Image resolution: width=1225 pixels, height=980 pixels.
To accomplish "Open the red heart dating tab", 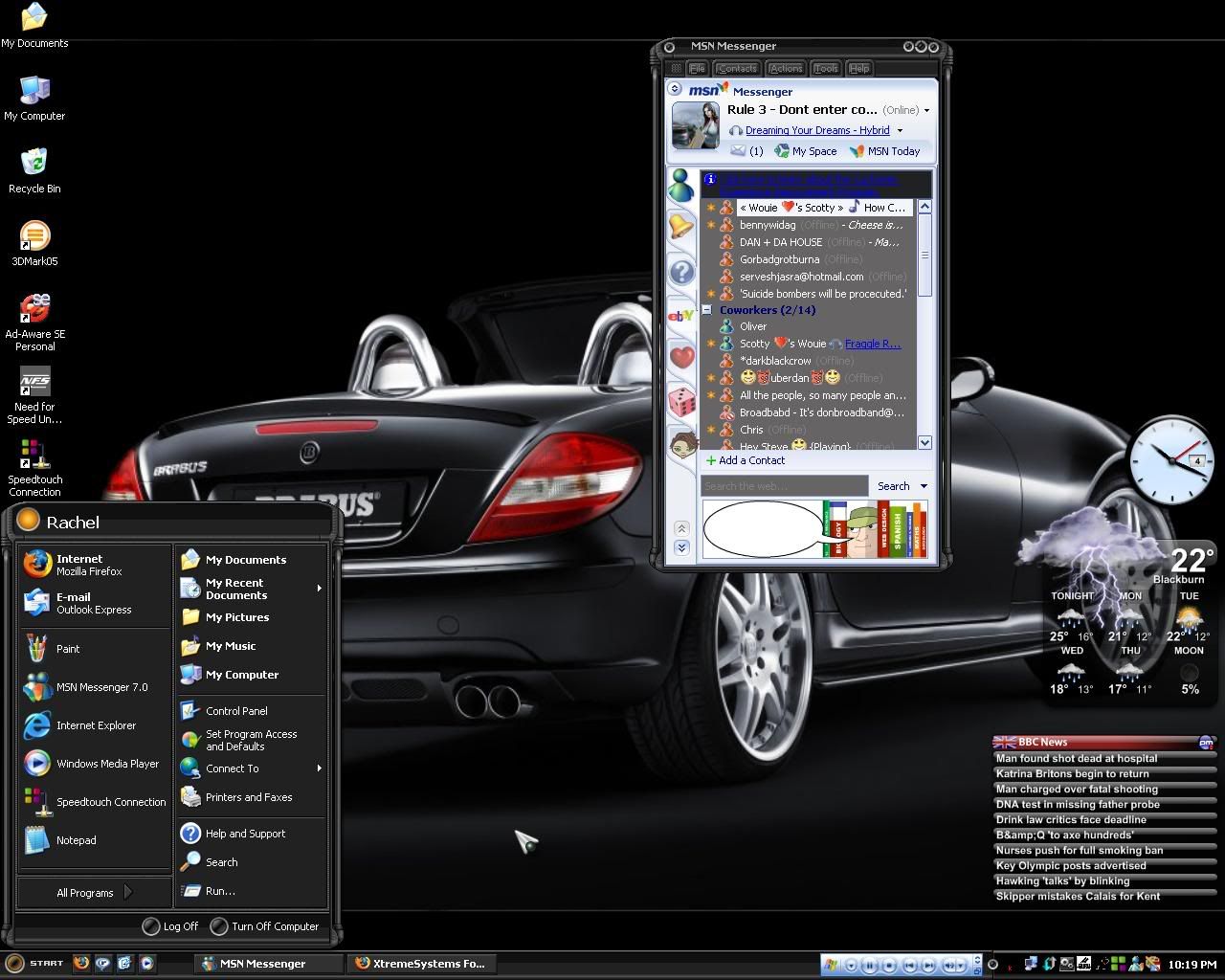I will point(681,358).
